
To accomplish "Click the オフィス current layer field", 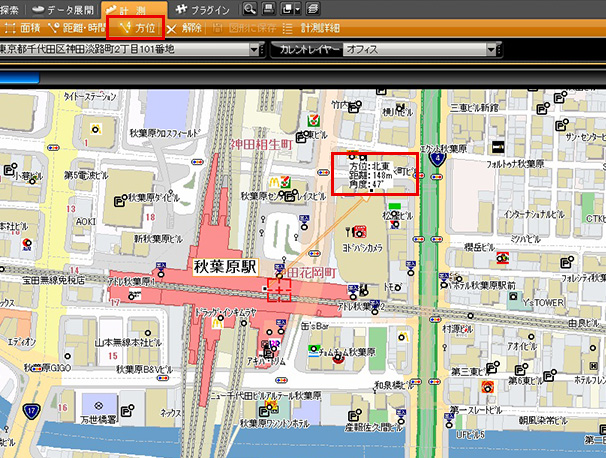I will coord(414,49).
